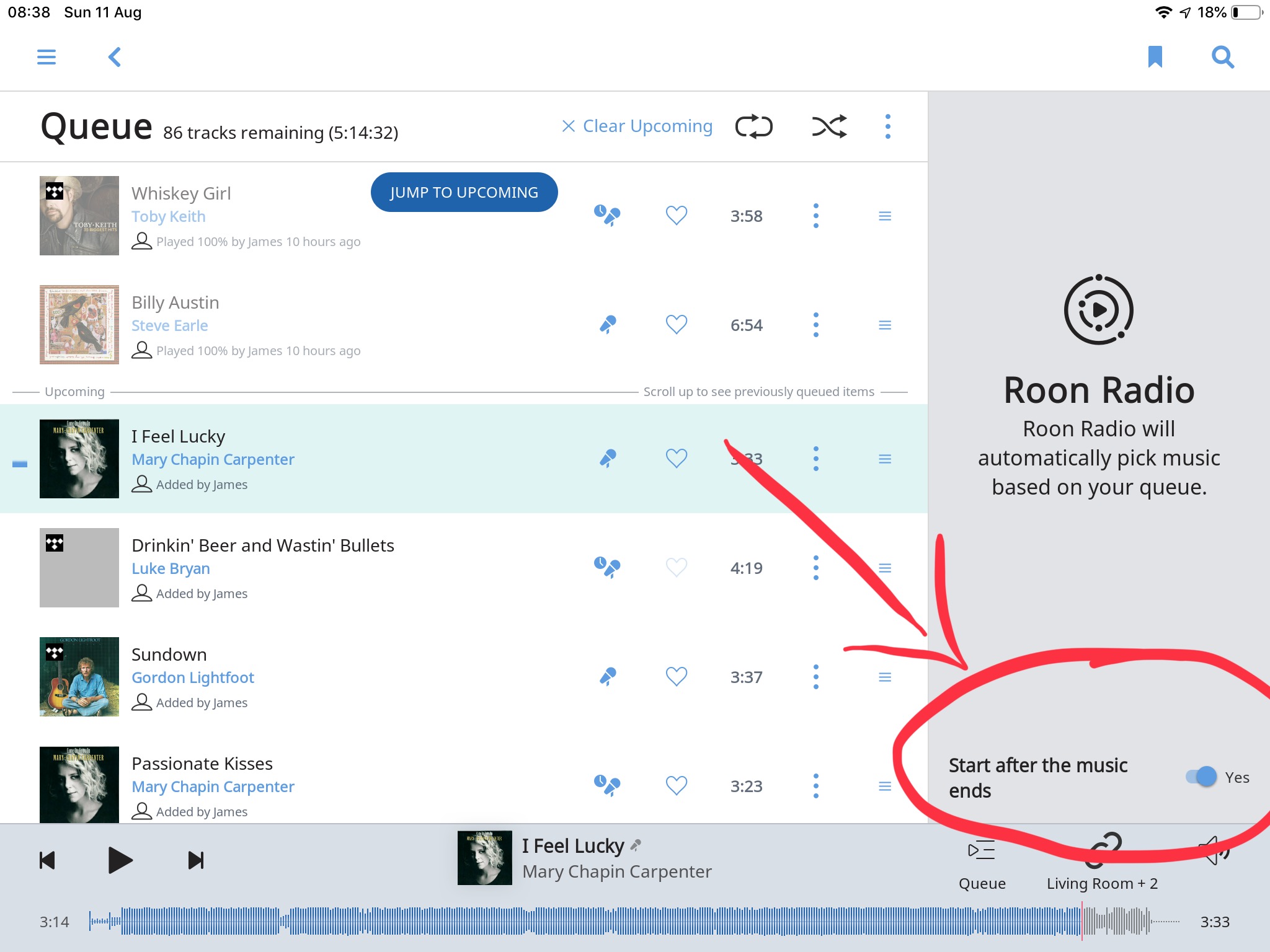Click the I Feel Lucky reorder handle

coord(885,459)
